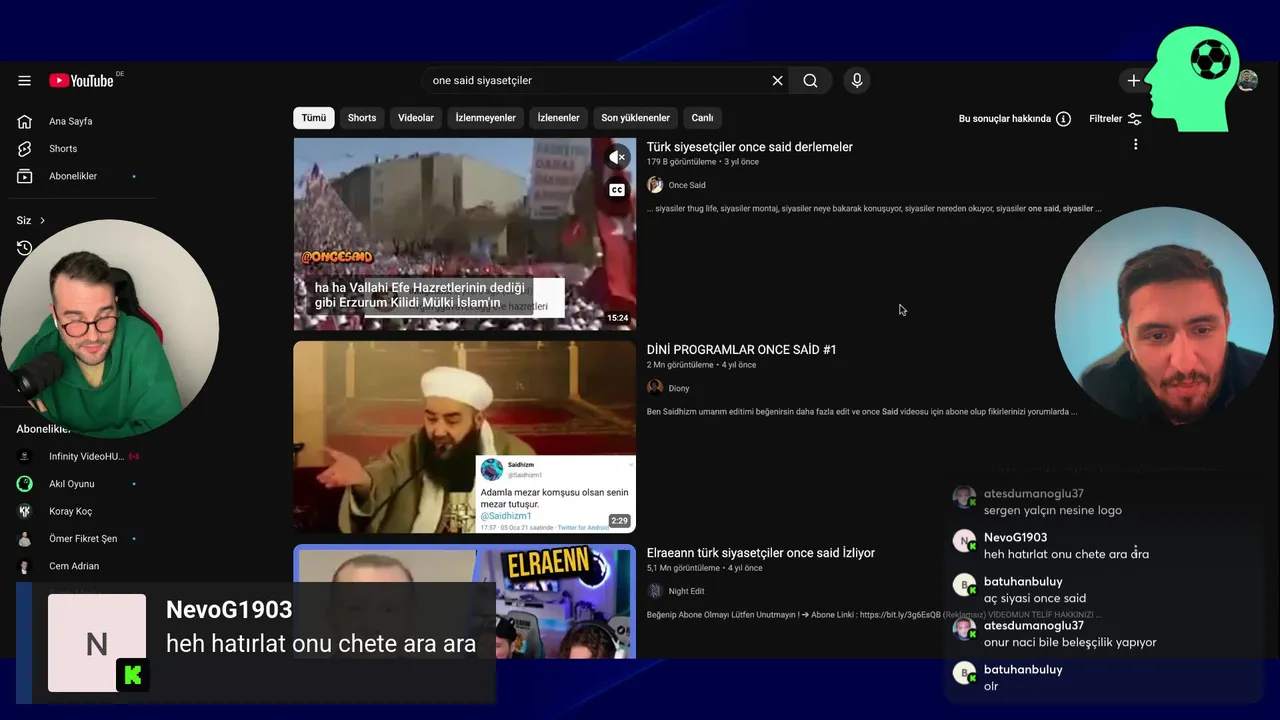Click chat message onur naci bile beleşçilik yapıyor

(1070, 642)
